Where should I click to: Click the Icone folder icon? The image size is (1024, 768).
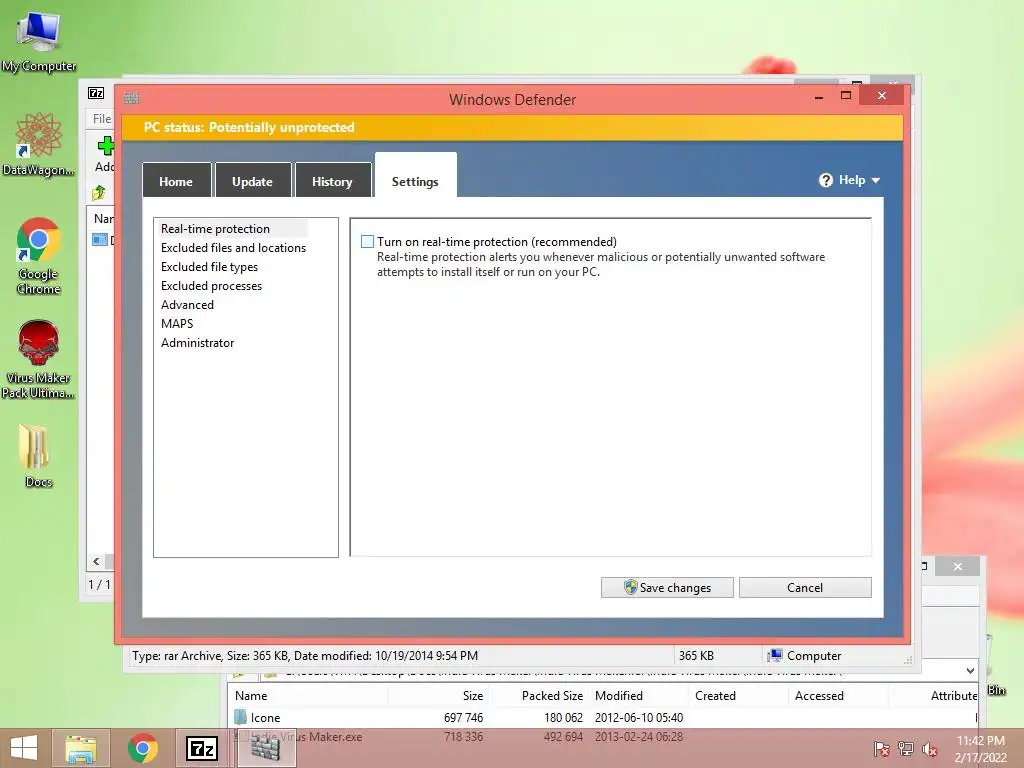click(240, 717)
